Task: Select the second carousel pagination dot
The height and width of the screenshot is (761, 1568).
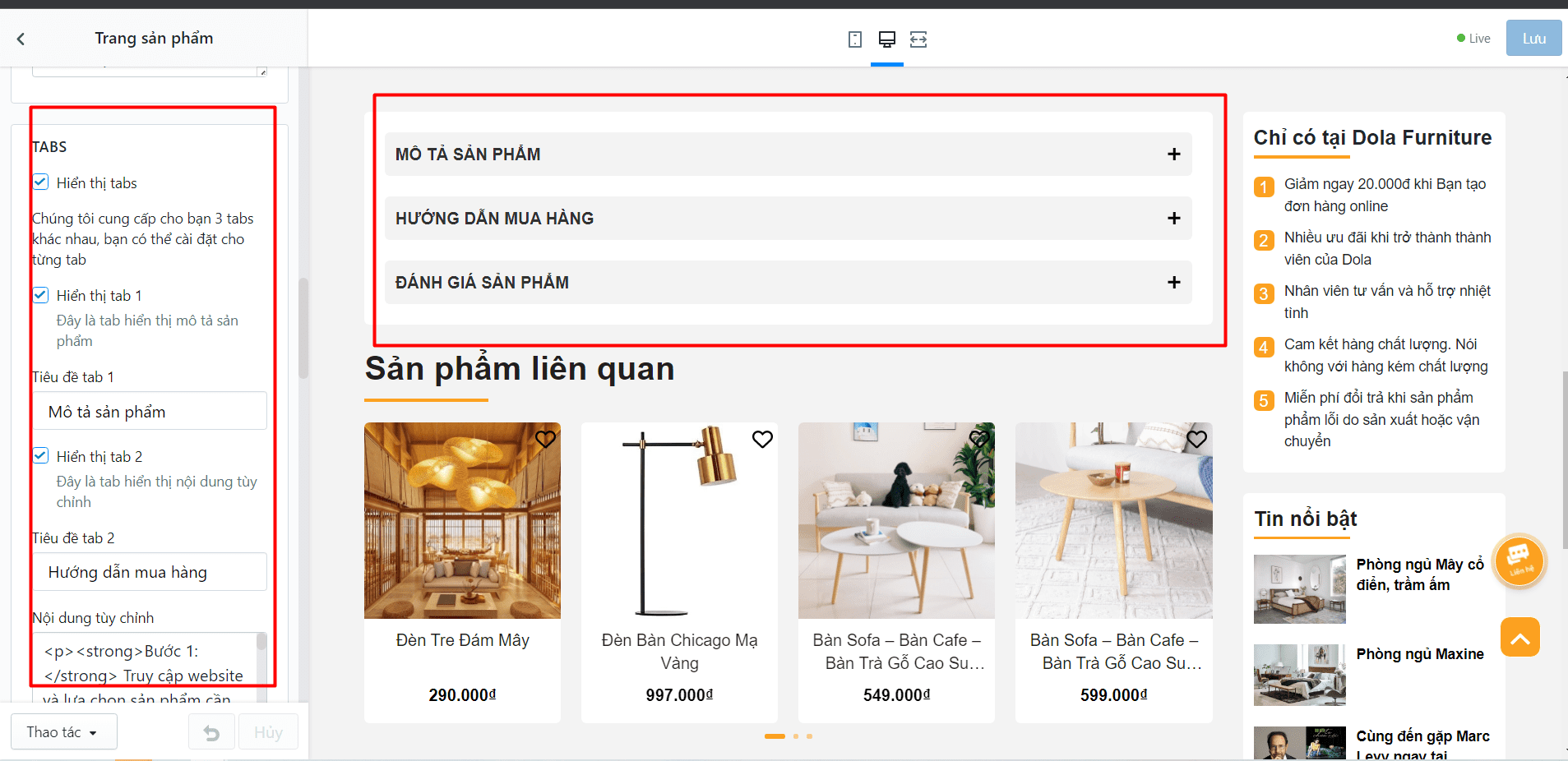Action: pyautogui.click(x=796, y=736)
